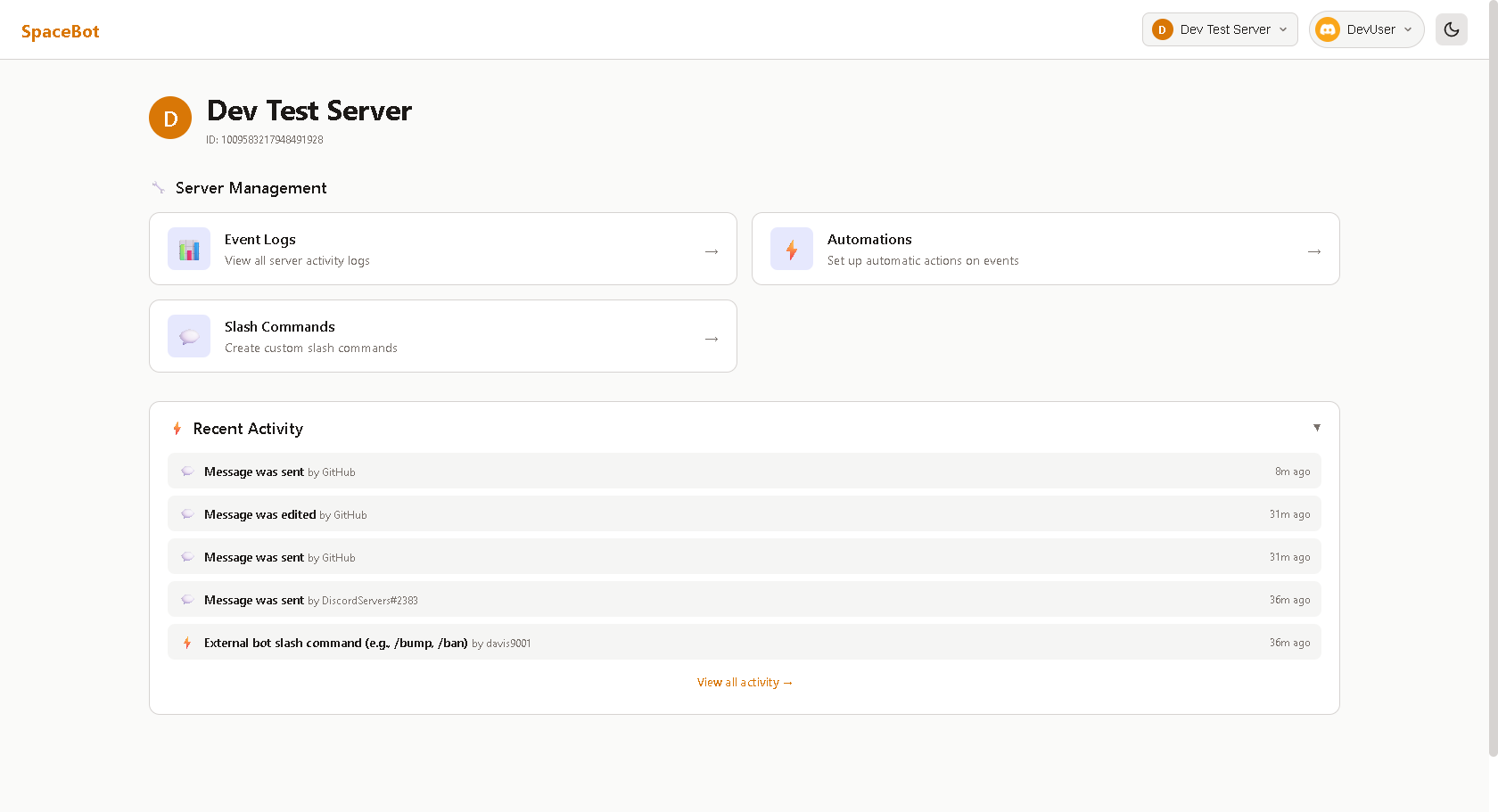Toggle dark mode with the moon button
This screenshot has height=812, width=1498.
1451,29
